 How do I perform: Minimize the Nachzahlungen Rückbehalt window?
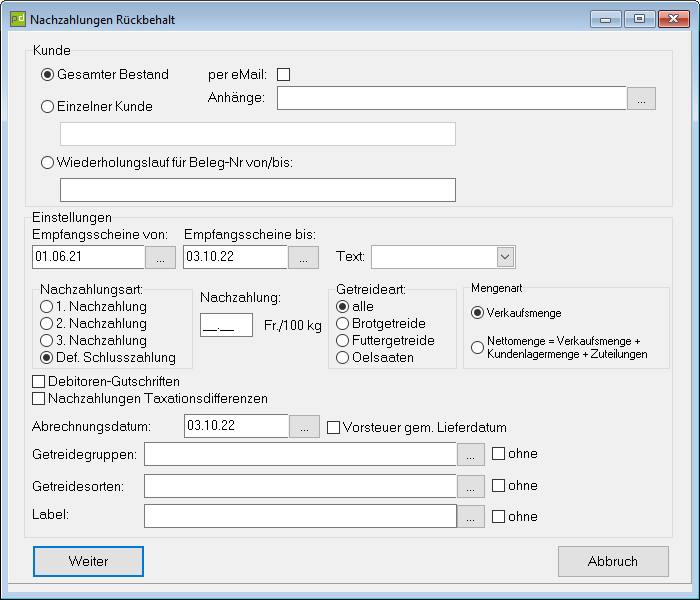click(605, 19)
